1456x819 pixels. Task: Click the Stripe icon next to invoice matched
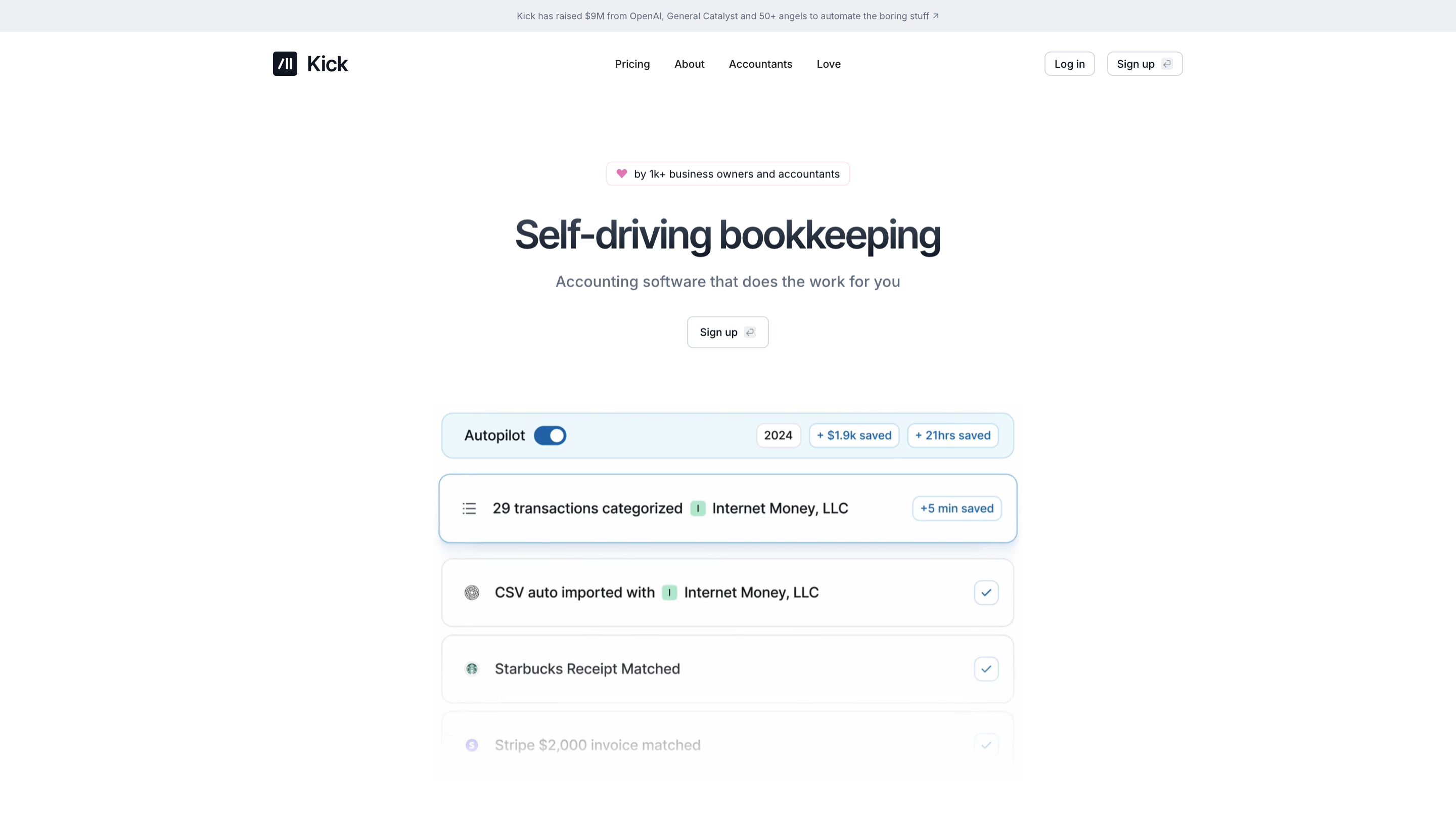click(x=471, y=745)
